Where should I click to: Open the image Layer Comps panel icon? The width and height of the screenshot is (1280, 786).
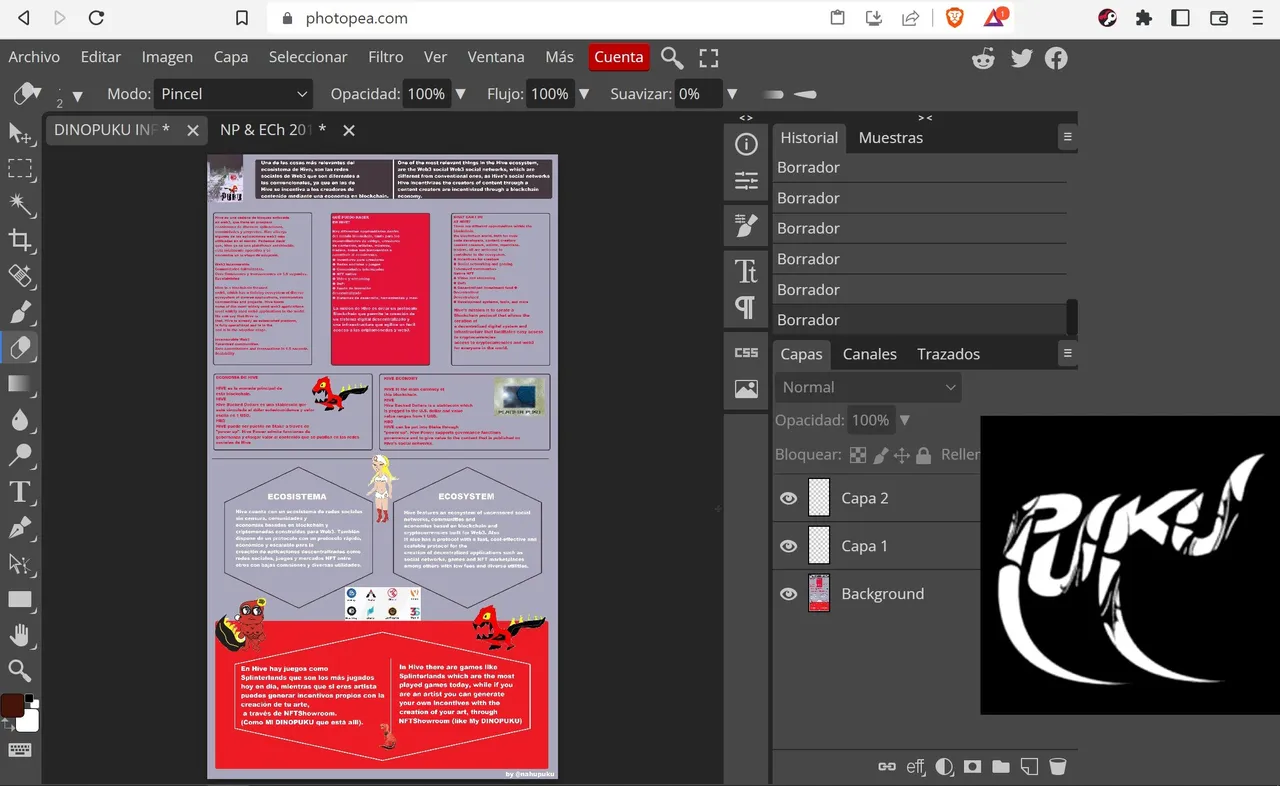(746, 390)
